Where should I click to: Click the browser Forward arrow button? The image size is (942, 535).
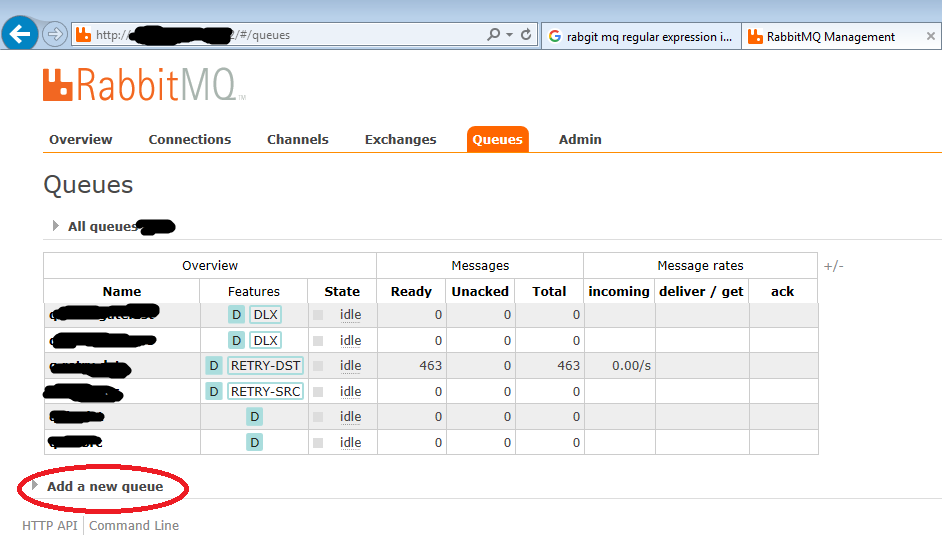(x=55, y=34)
